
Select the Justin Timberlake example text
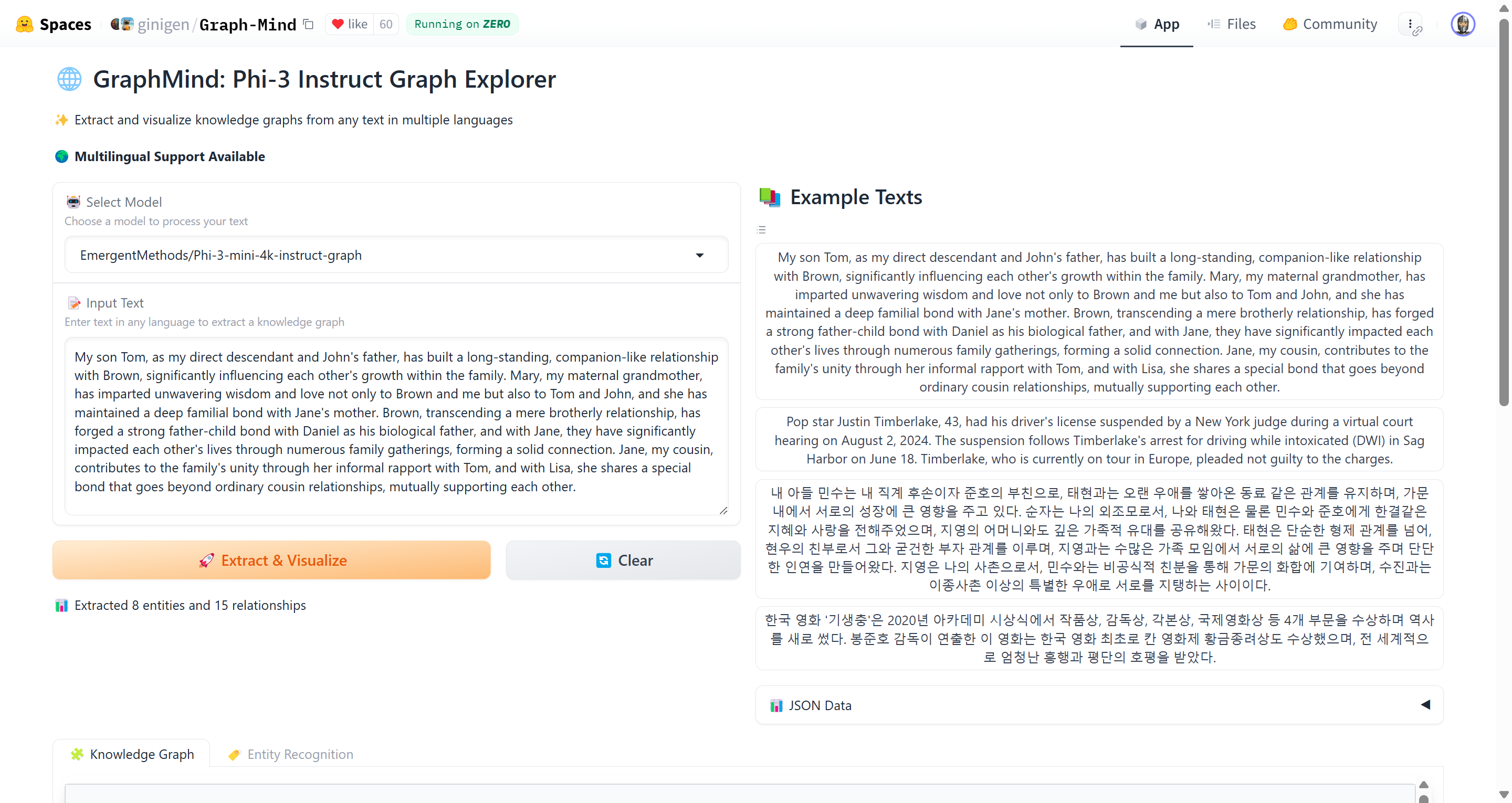1099,440
